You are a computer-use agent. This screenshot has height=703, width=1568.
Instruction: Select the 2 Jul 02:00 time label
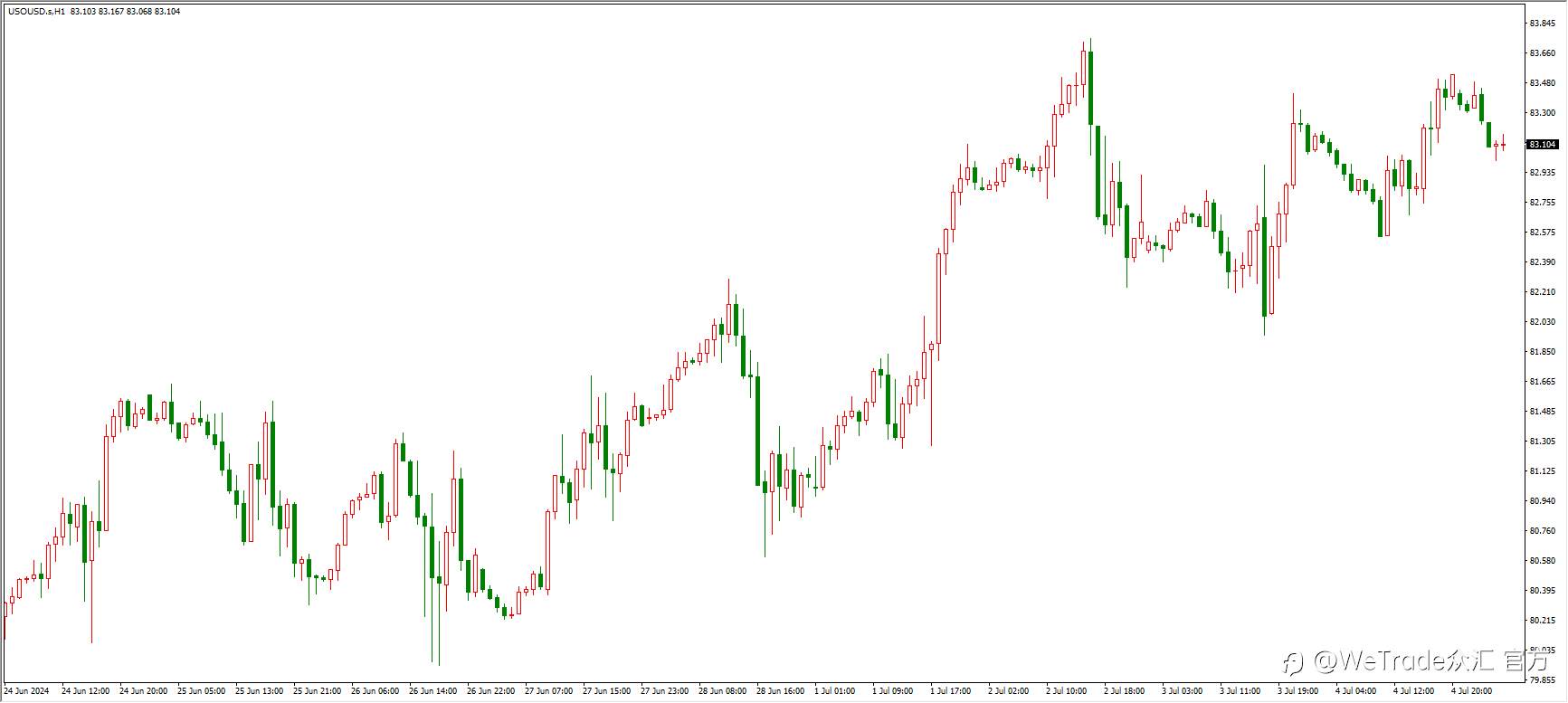click(x=1009, y=691)
